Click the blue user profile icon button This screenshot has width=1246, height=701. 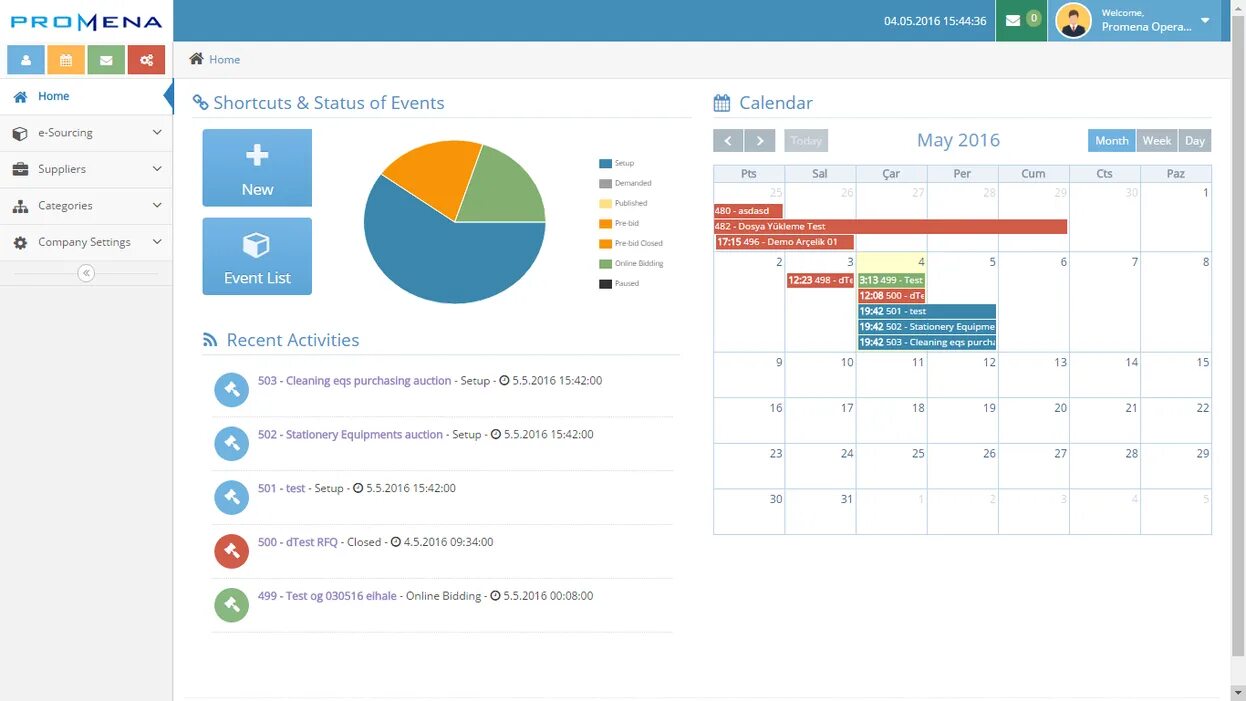tap(26, 60)
